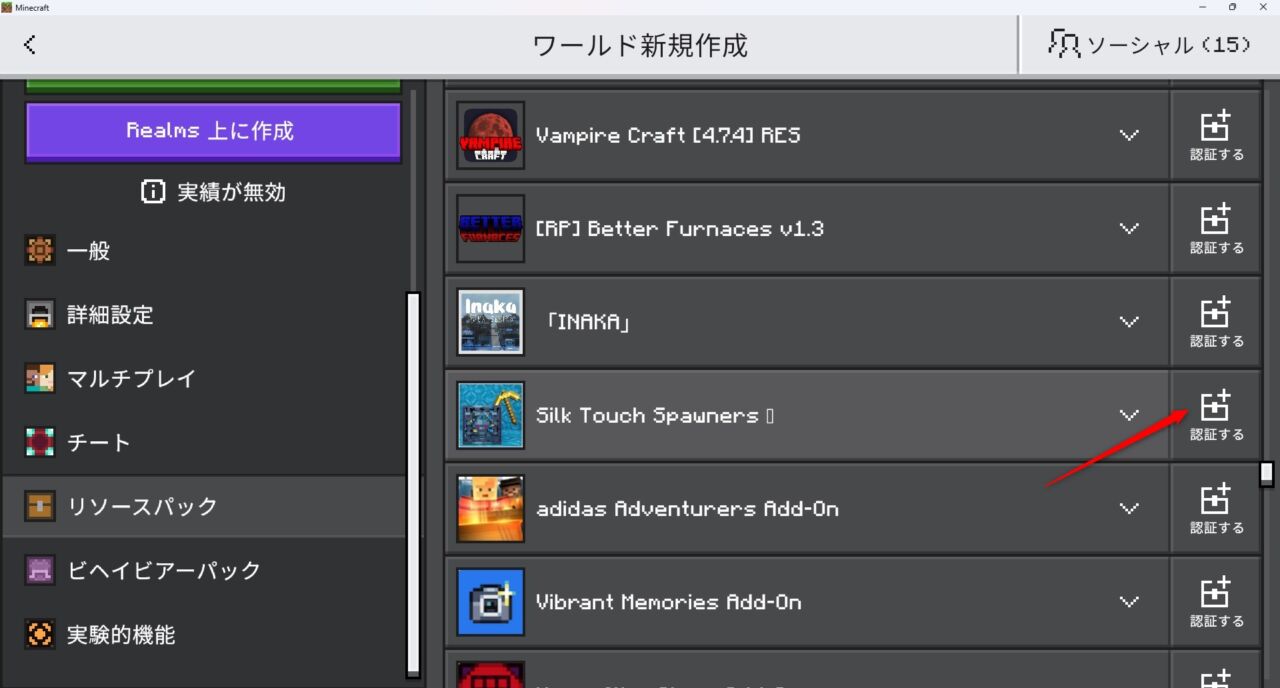Activate Silk Touch Spawners with 認証する

(x=1216, y=415)
